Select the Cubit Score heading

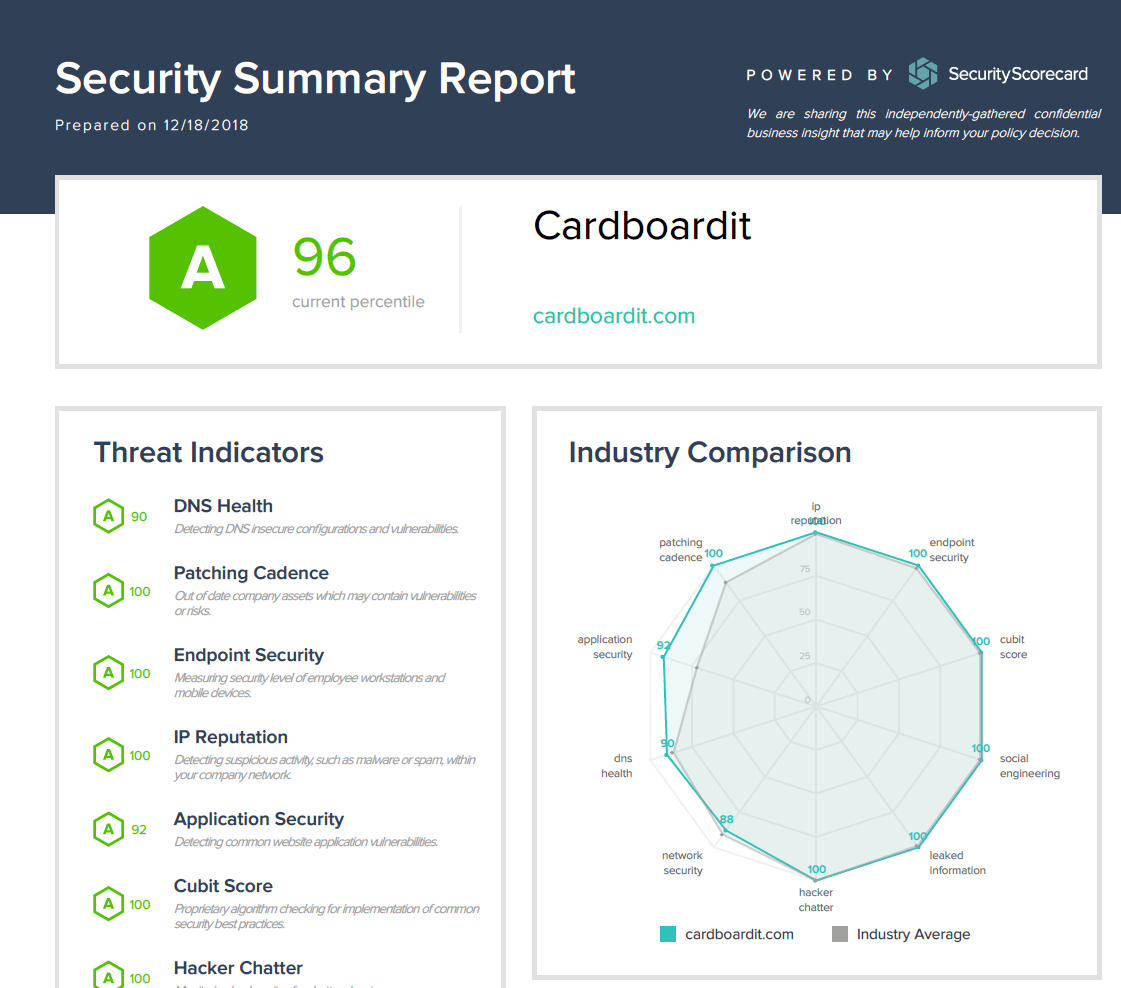(x=223, y=886)
